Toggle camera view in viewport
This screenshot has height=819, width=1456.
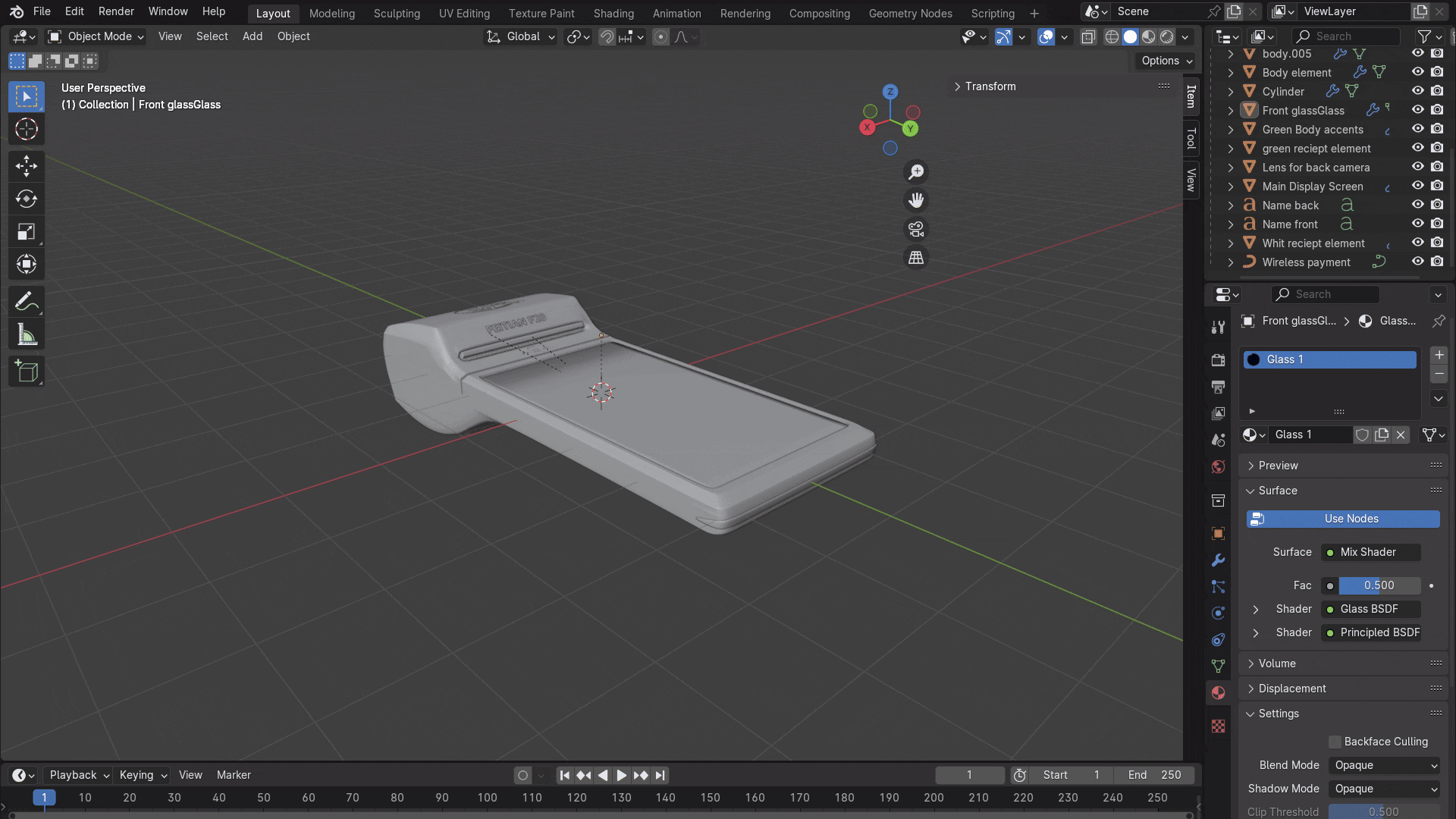(x=916, y=229)
